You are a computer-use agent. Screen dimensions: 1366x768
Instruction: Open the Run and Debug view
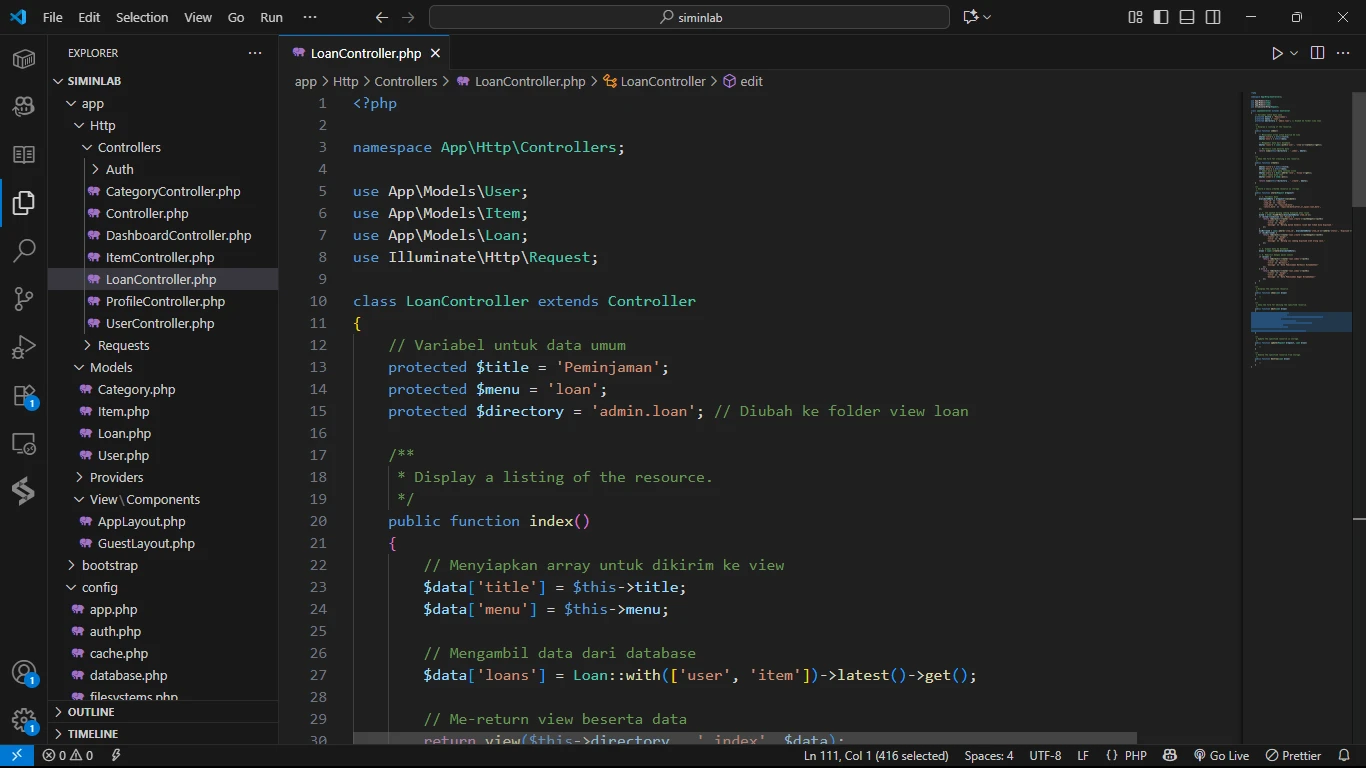coord(24,347)
